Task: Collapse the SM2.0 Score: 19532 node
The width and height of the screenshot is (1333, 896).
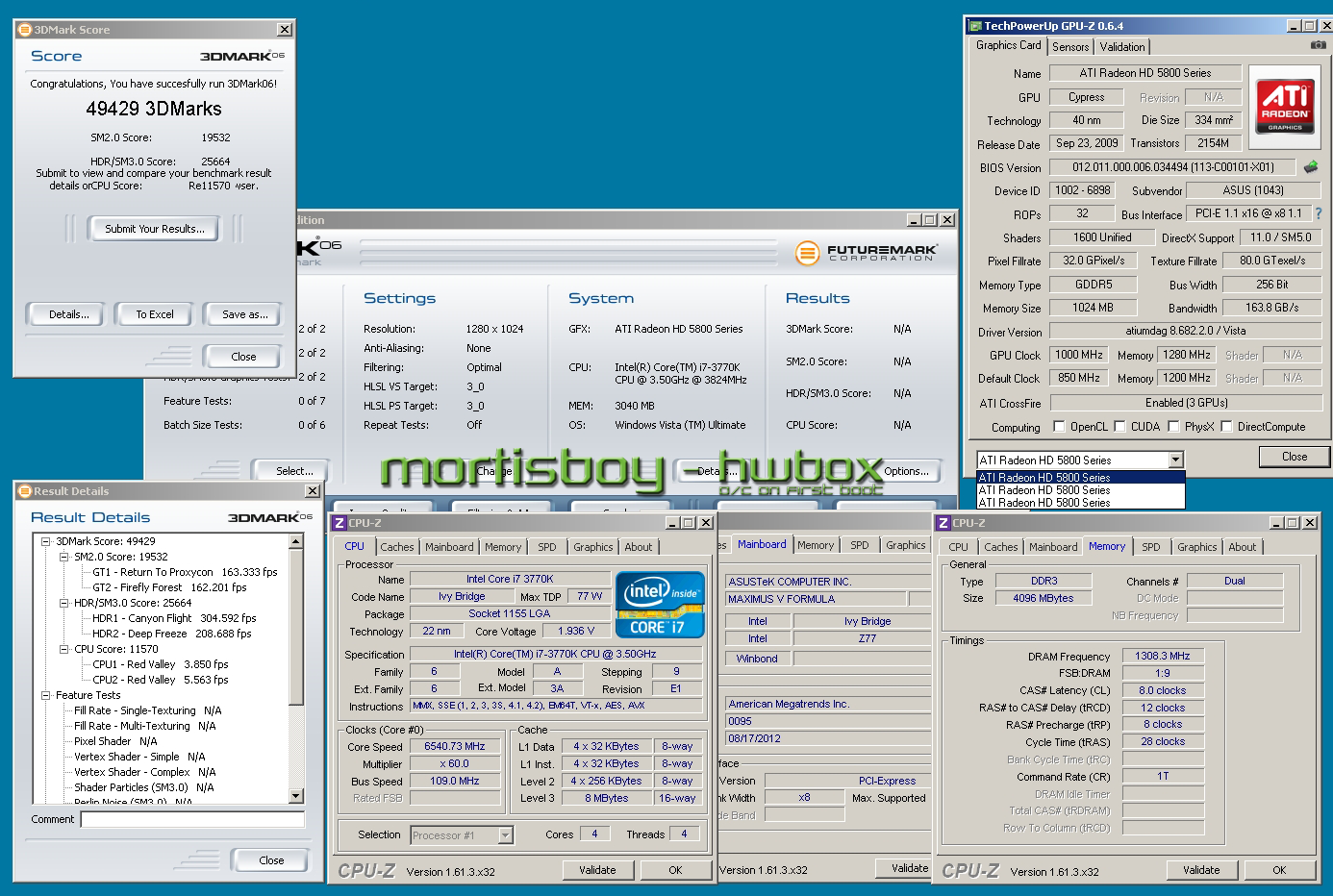Action: [63, 557]
